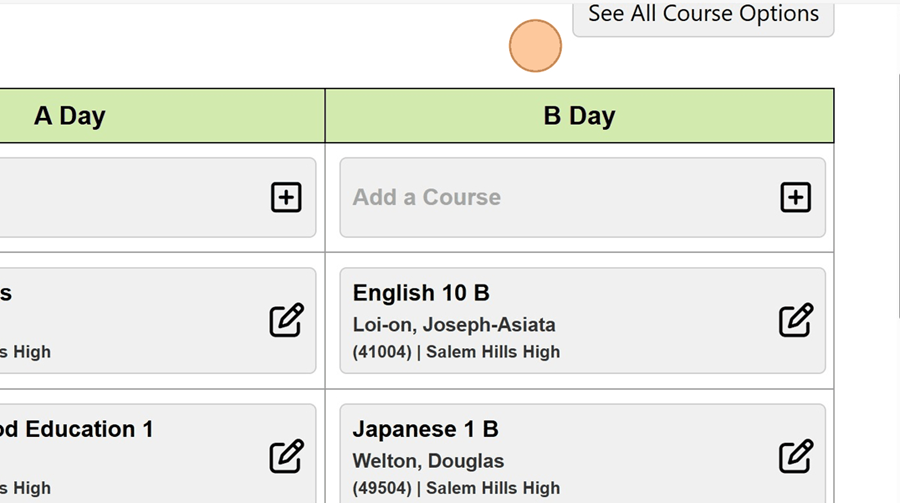Select the A Day column header

click(70, 116)
